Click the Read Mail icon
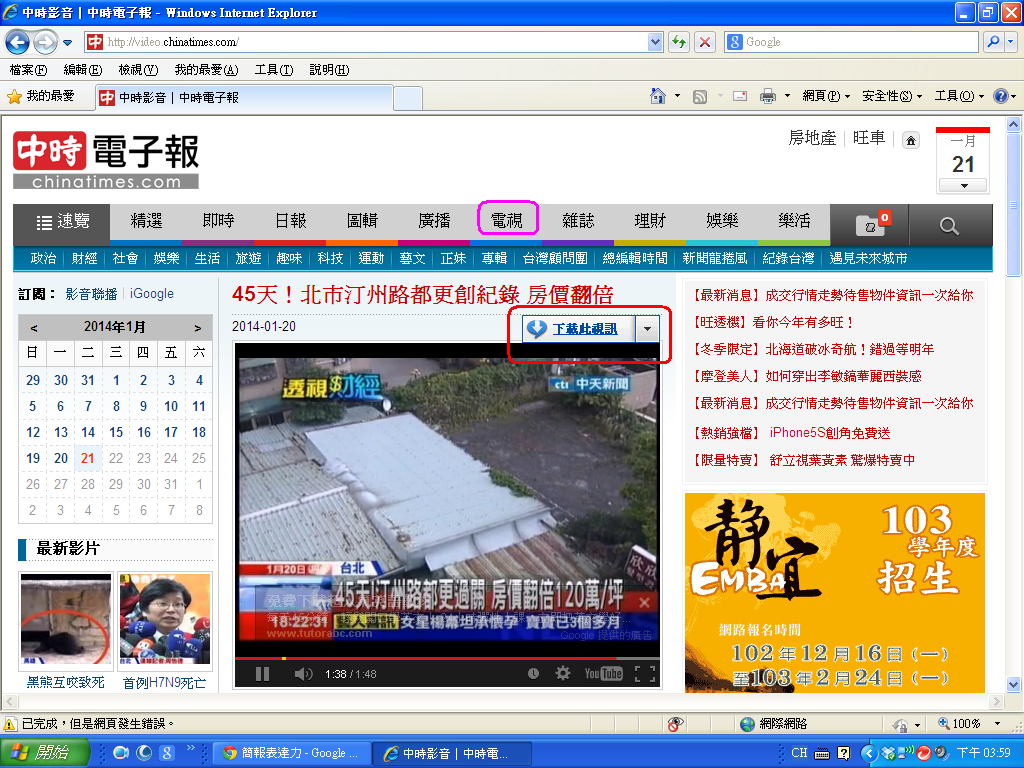 click(x=739, y=97)
